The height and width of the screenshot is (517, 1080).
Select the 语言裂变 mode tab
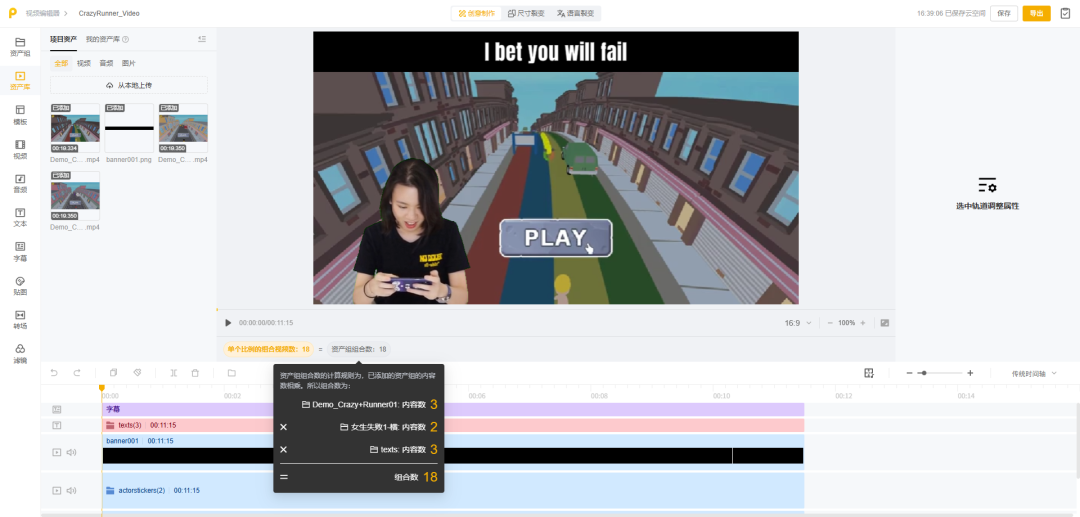(x=575, y=13)
